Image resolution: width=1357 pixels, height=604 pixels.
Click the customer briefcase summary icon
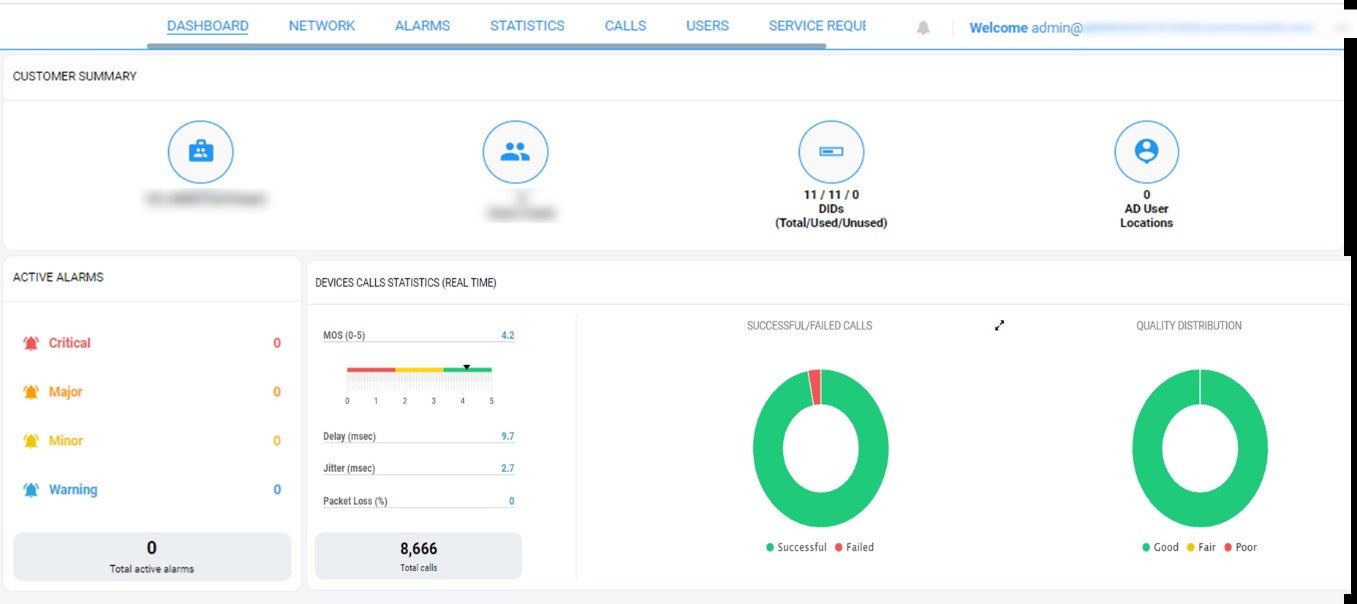click(x=200, y=151)
